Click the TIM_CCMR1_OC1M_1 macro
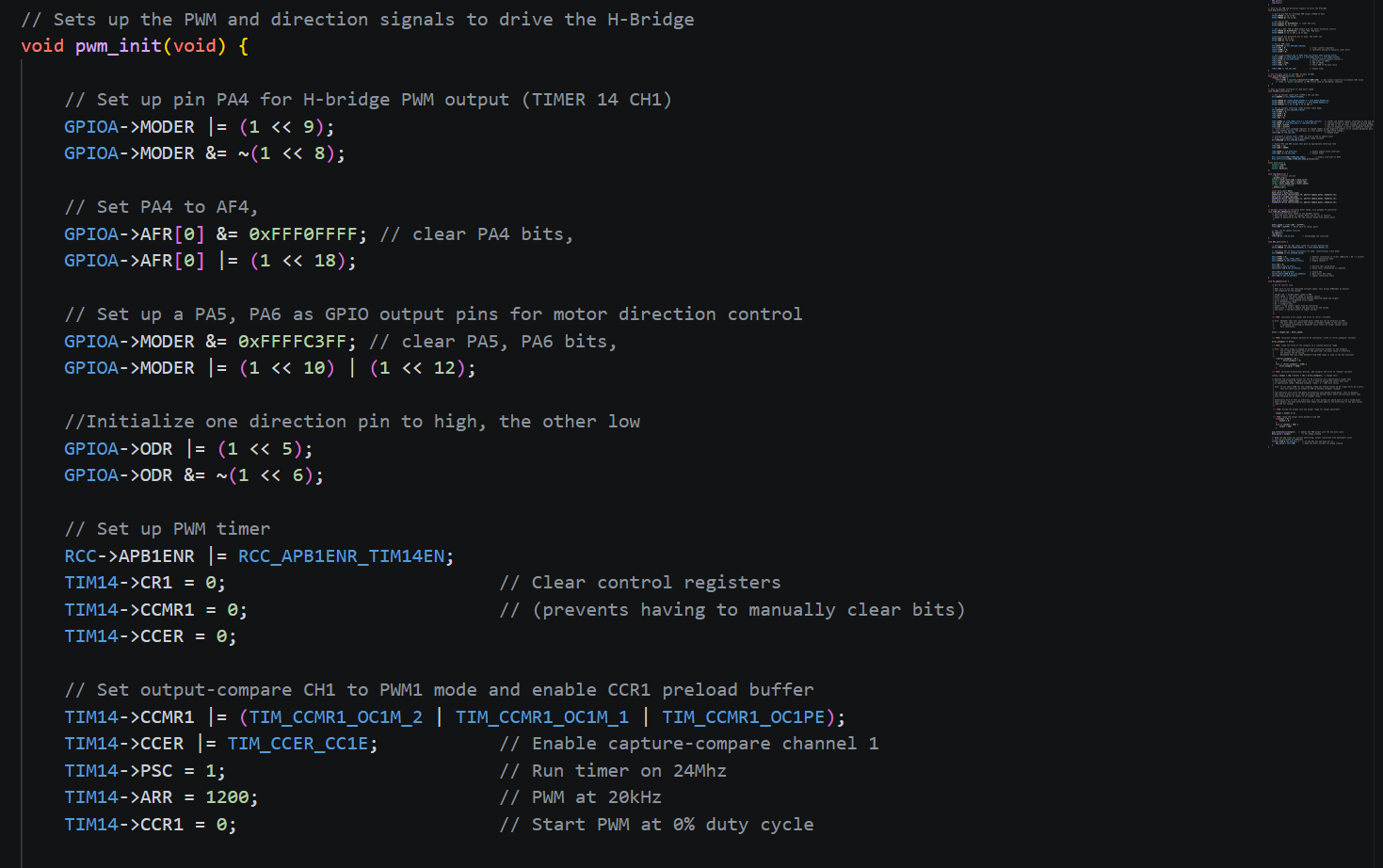This screenshot has width=1383, height=868. click(542, 717)
